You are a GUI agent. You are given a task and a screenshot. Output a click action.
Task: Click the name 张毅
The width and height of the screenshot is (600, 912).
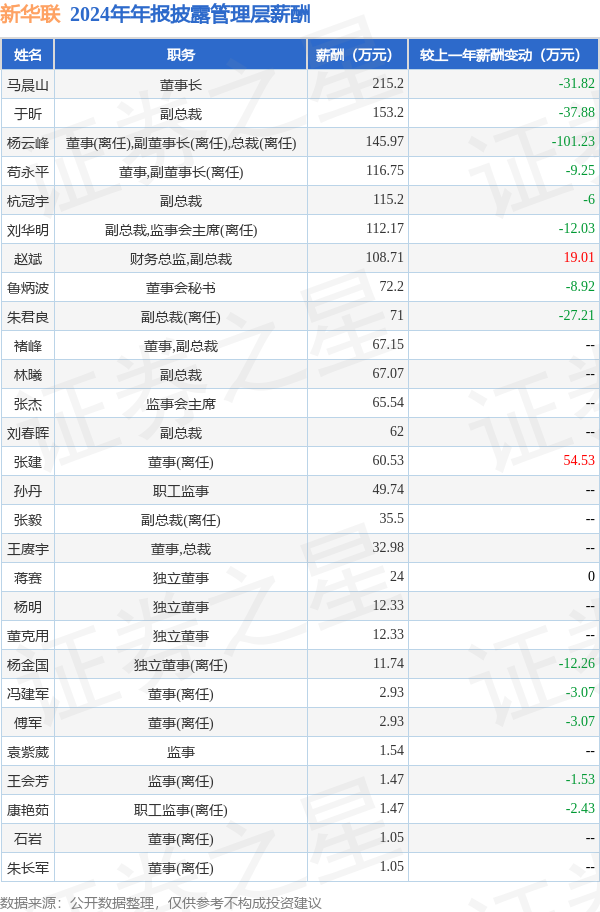coord(28,520)
